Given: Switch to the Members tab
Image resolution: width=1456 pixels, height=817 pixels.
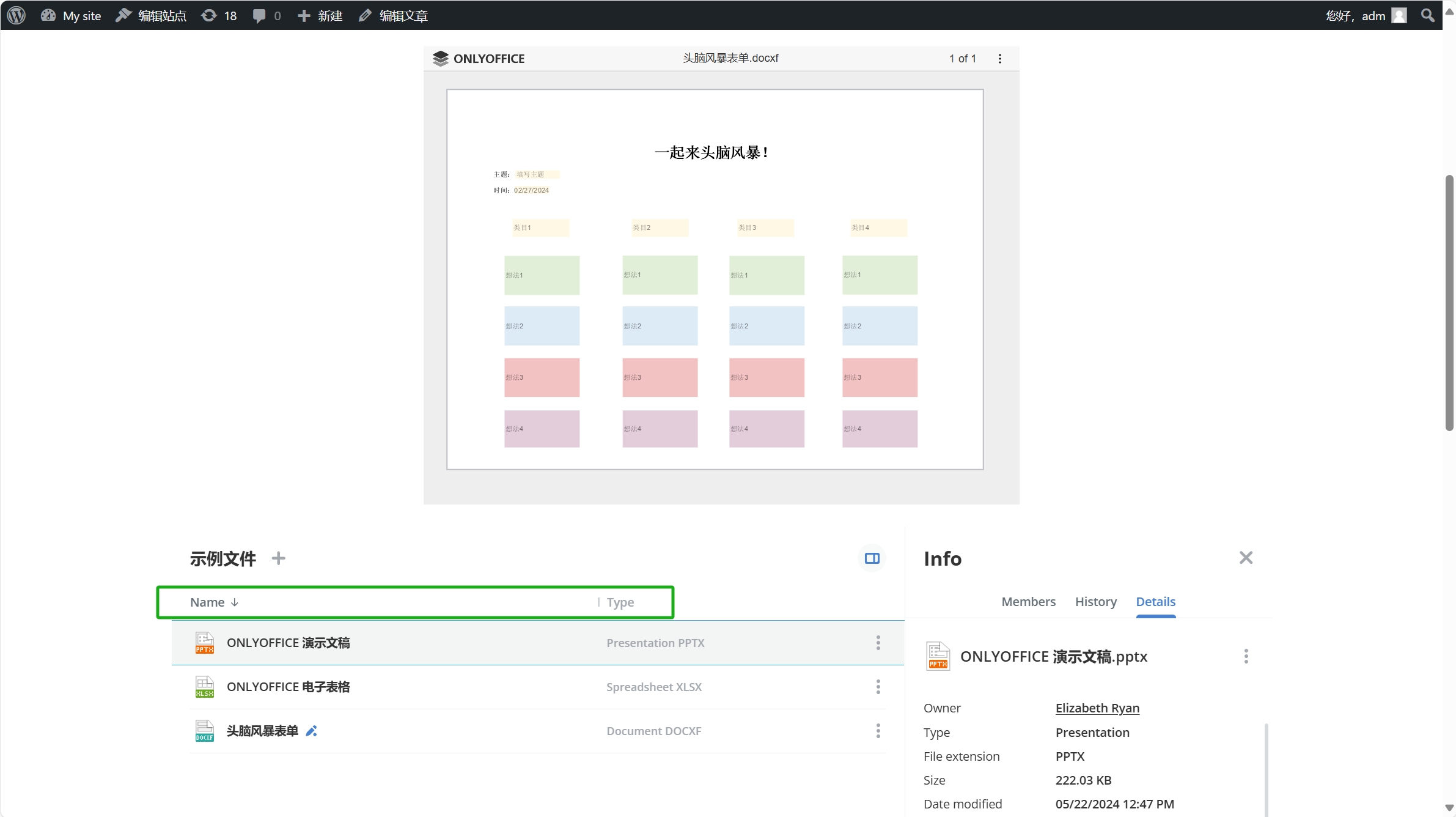Looking at the screenshot, I should (x=1028, y=602).
